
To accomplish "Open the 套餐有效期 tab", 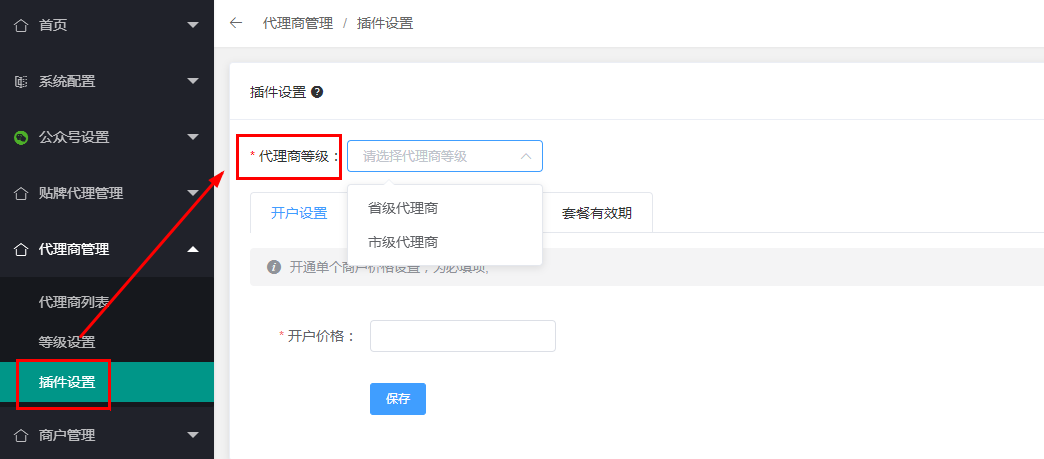I will pyautogui.click(x=597, y=213).
